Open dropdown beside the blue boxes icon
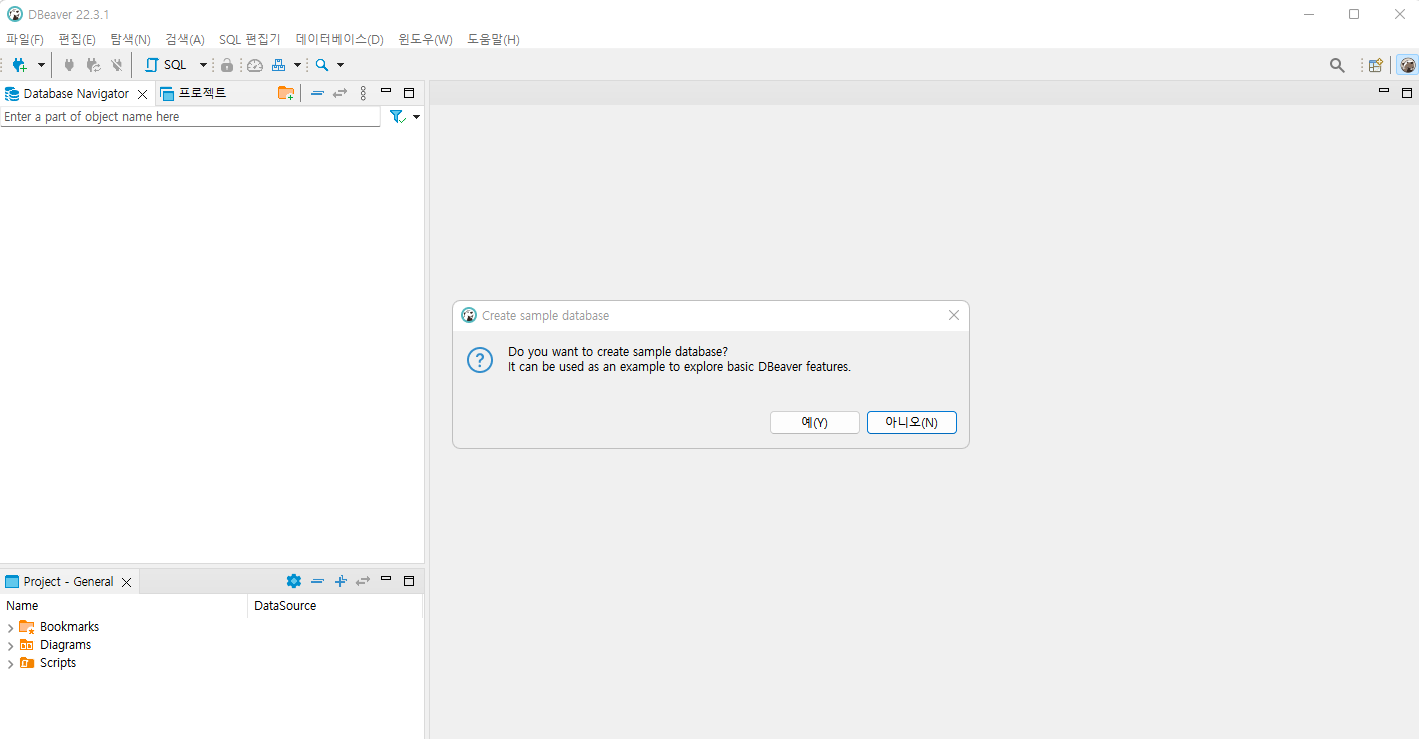Image resolution: width=1419 pixels, height=739 pixels. pyautogui.click(x=297, y=65)
